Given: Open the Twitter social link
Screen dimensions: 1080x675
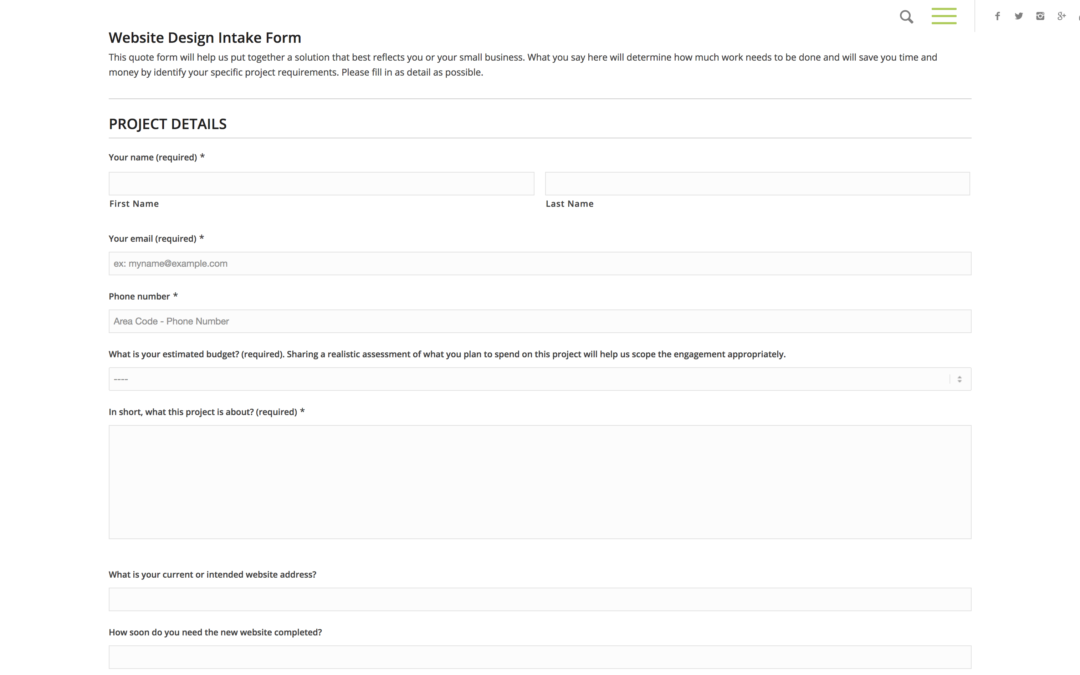Looking at the screenshot, I should (1018, 16).
